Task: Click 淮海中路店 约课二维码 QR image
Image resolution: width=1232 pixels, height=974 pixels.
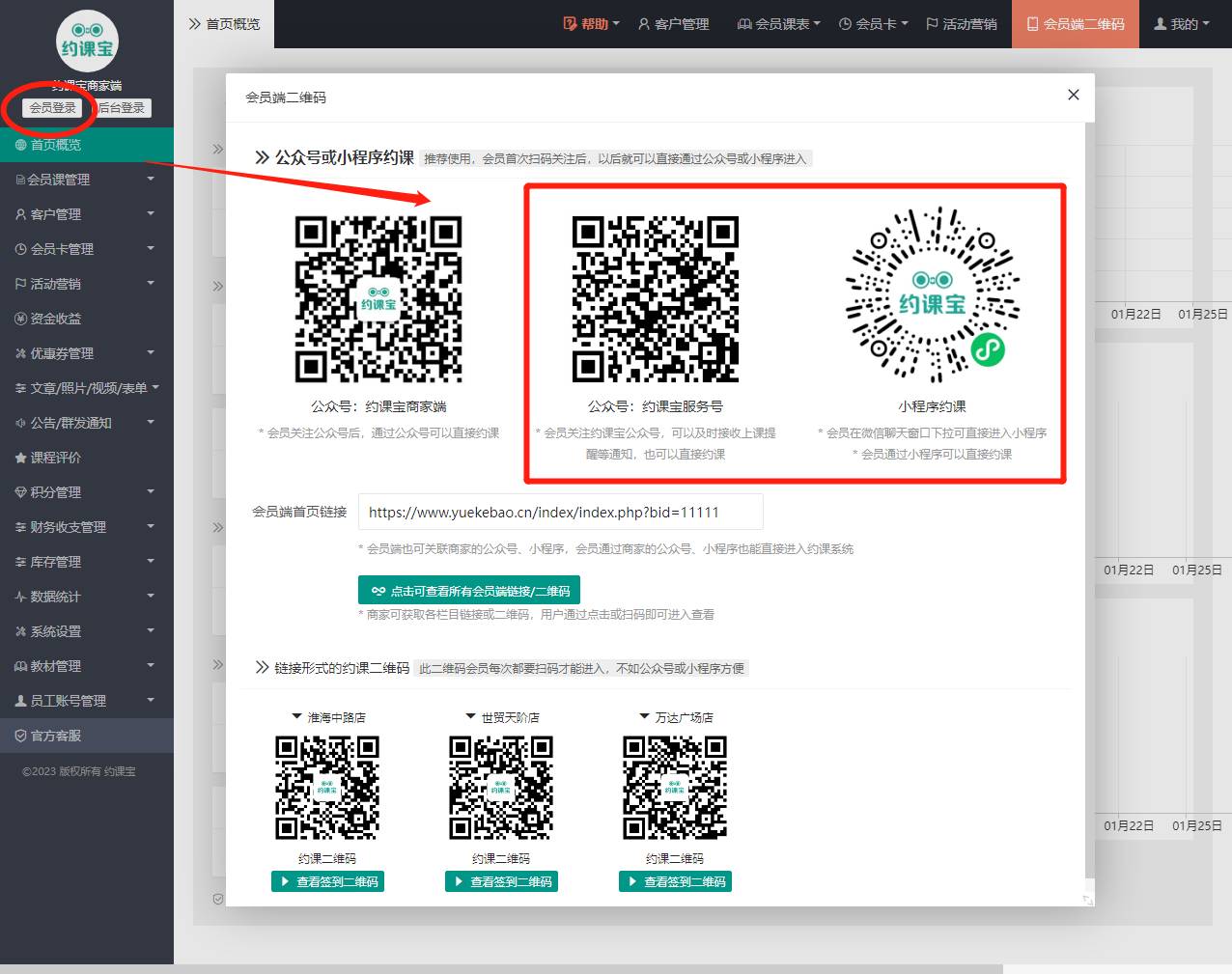Action: coord(327,788)
